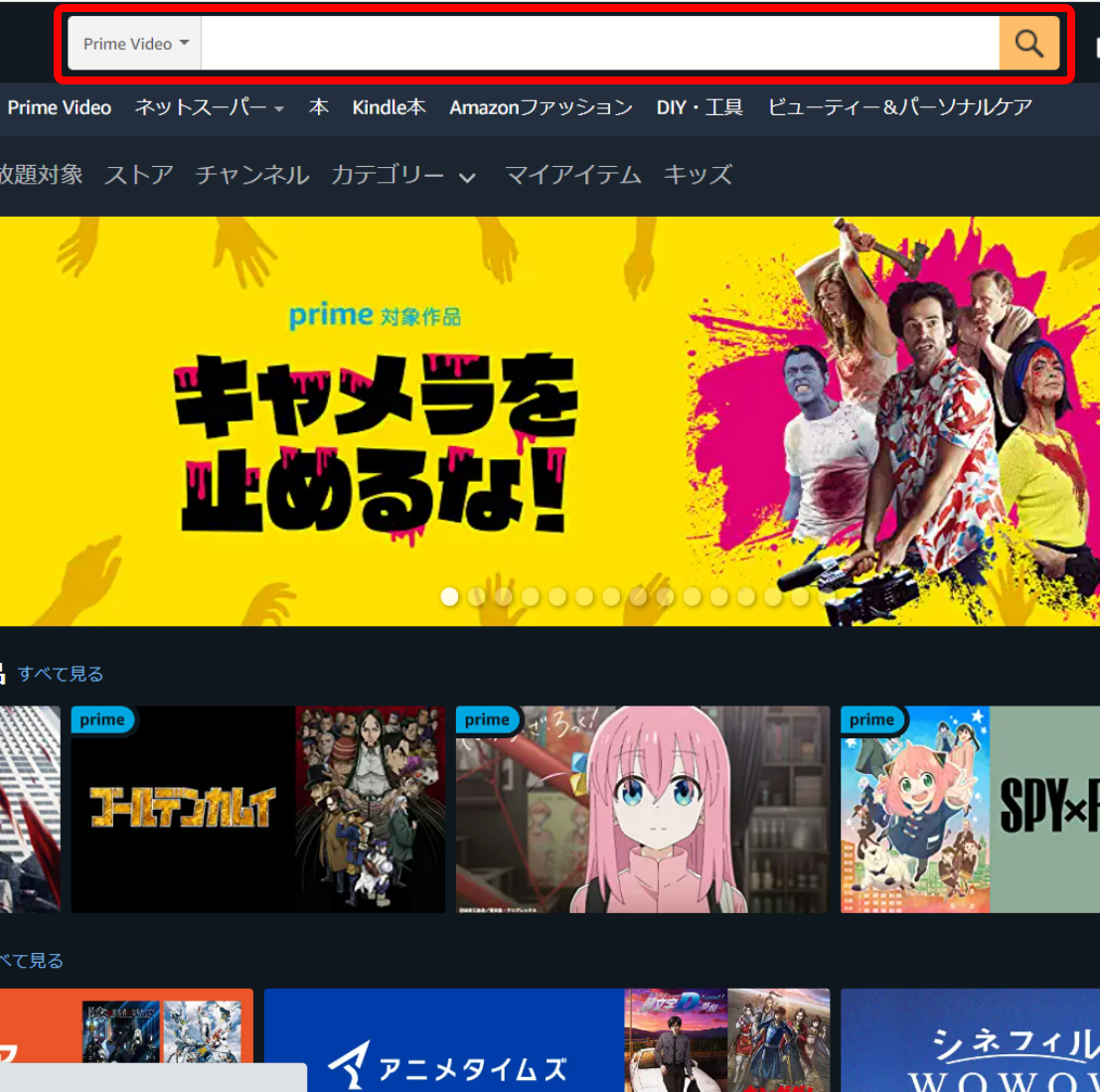The height and width of the screenshot is (1092, 1100).
Task: Click the すべて見る link above the anime row
Action: click(61, 674)
